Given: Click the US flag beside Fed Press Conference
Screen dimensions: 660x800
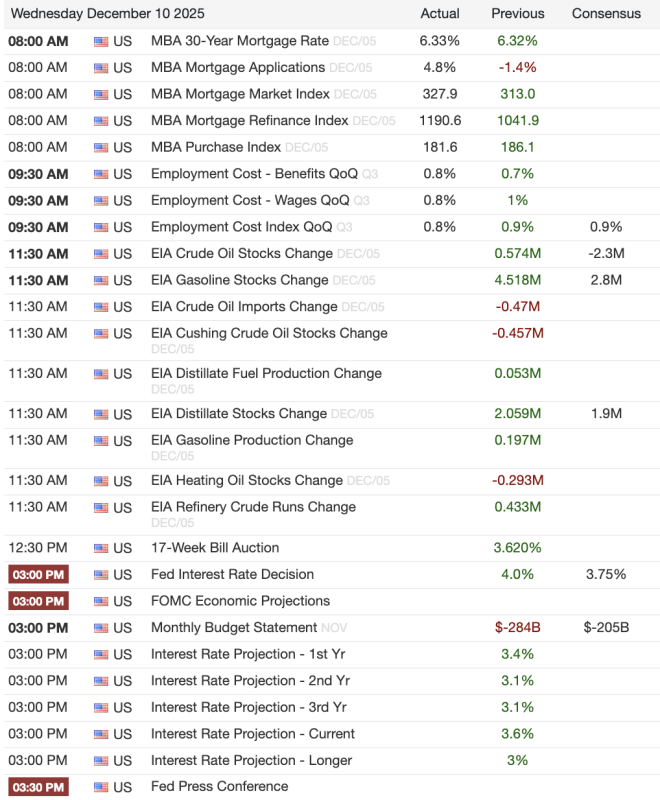Looking at the screenshot, I should click(101, 787).
